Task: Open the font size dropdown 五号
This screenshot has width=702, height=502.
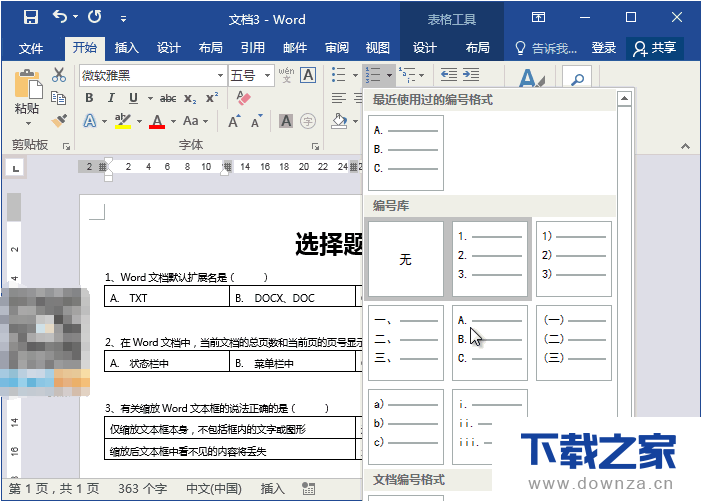Action: pyautogui.click(x=267, y=75)
